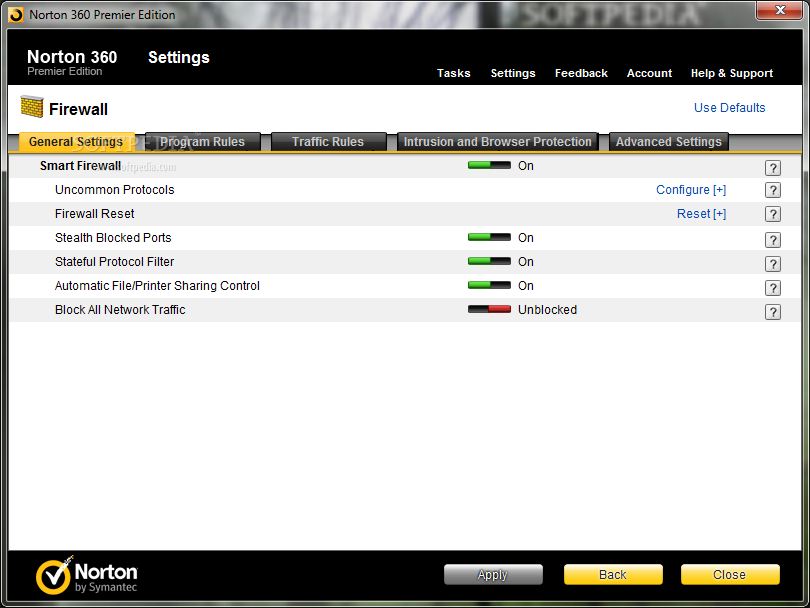Click help icon for Uncommon Protocols
Image resolution: width=810 pixels, height=608 pixels.
pyautogui.click(x=772, y=190)
